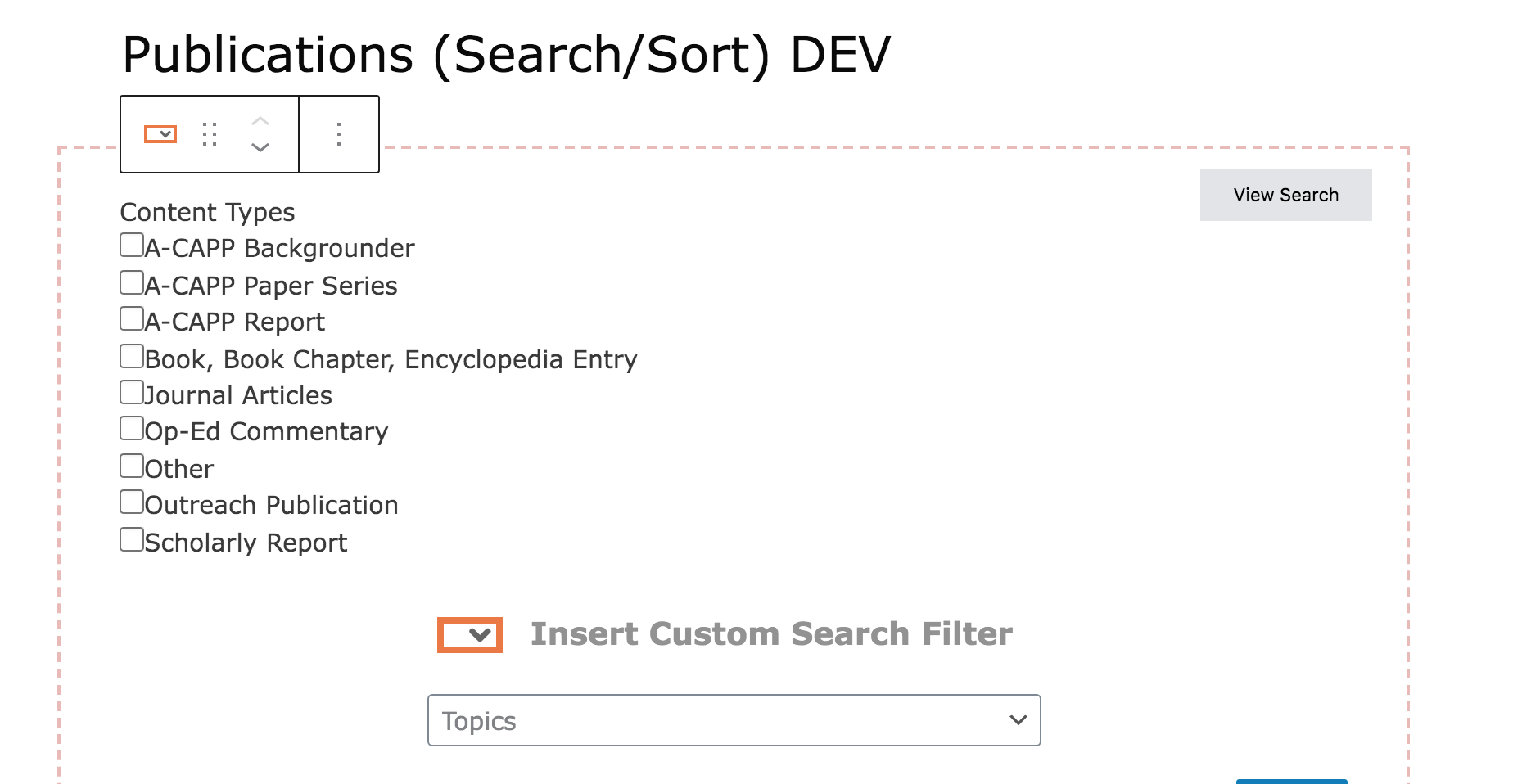Click the Insert Custom Search Filter heading

click(x=771, y=634)
